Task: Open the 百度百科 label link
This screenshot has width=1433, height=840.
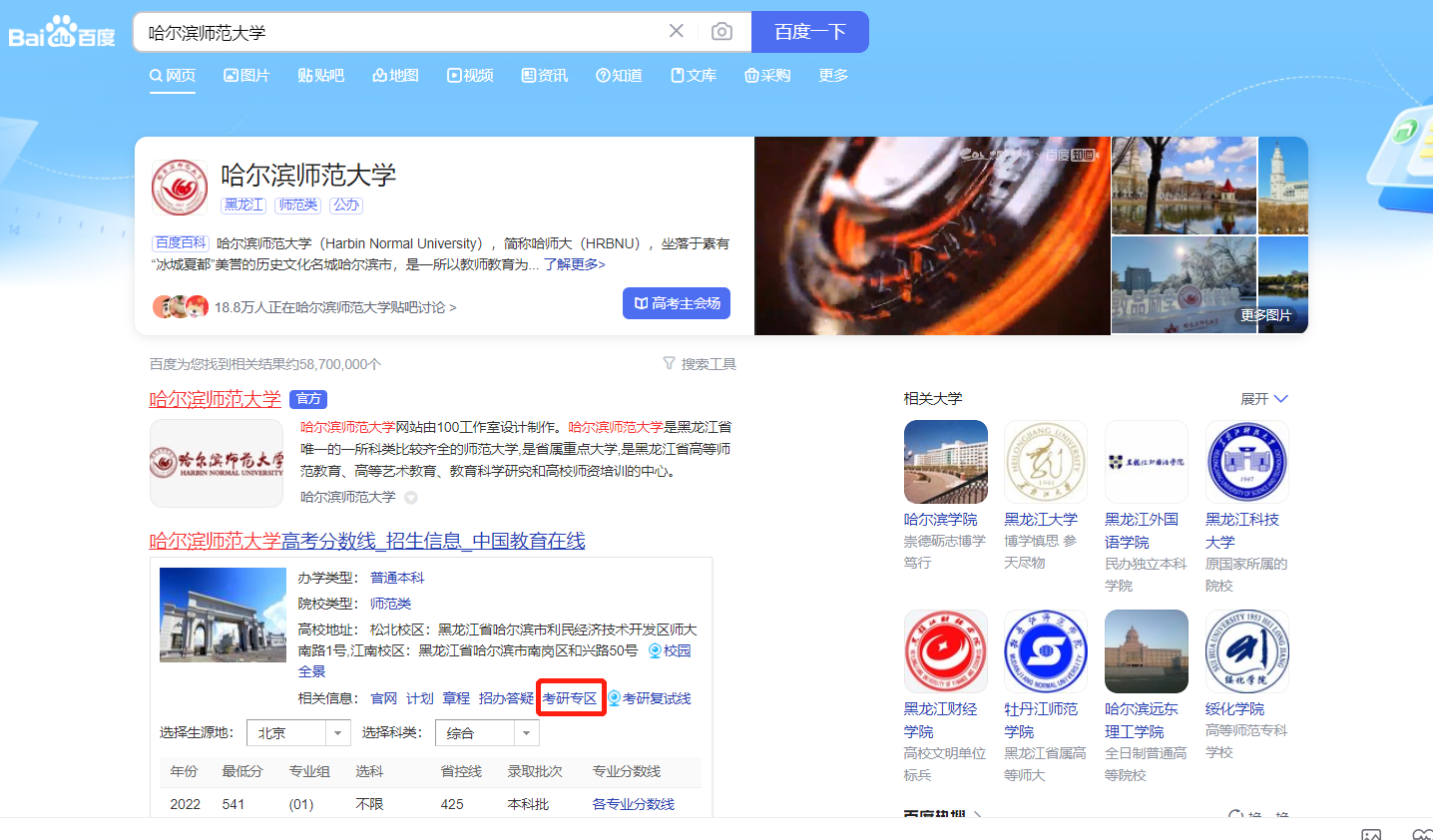Action: (181, 242)
